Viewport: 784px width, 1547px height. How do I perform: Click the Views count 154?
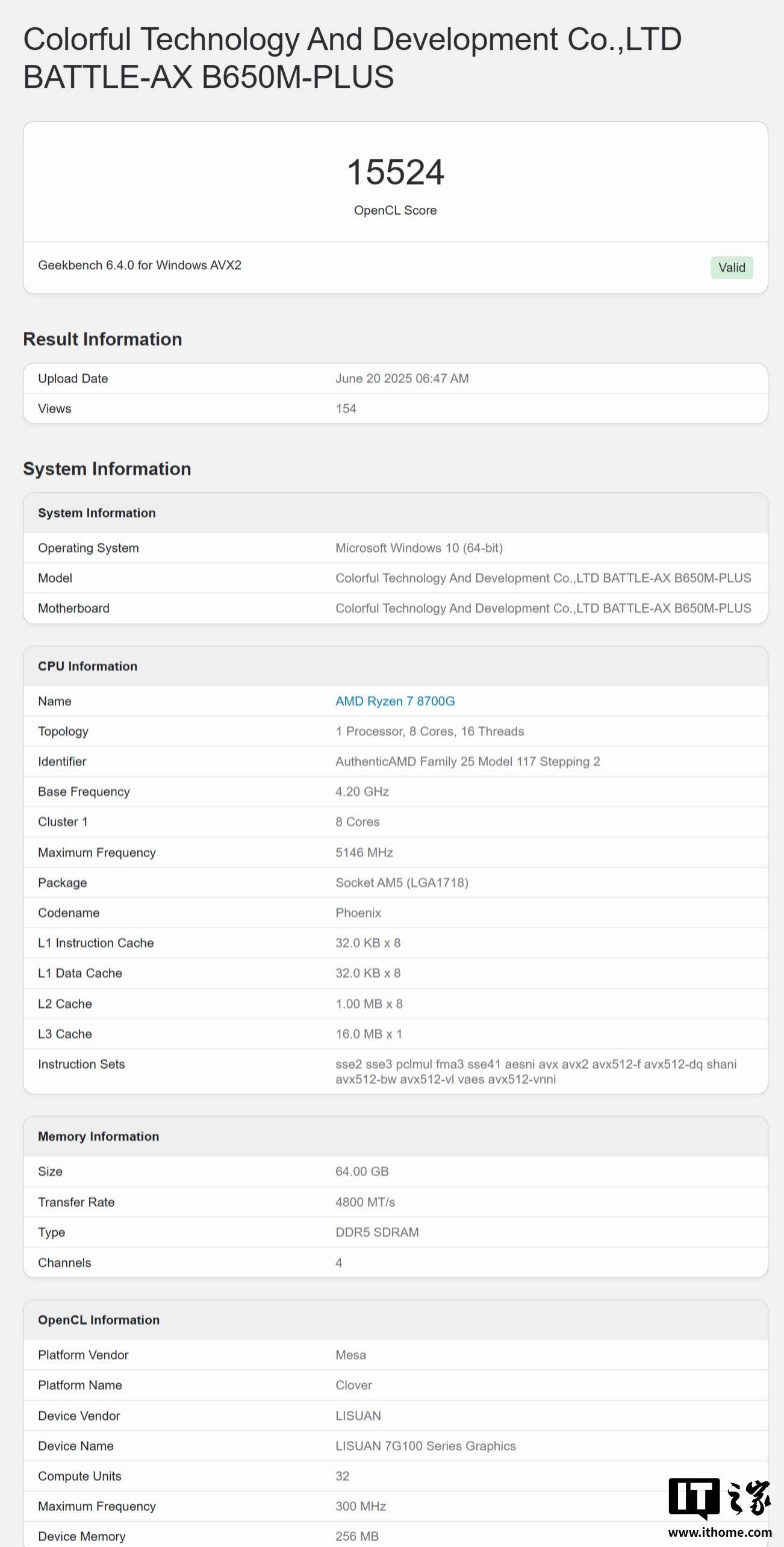[x=346, y=408]
